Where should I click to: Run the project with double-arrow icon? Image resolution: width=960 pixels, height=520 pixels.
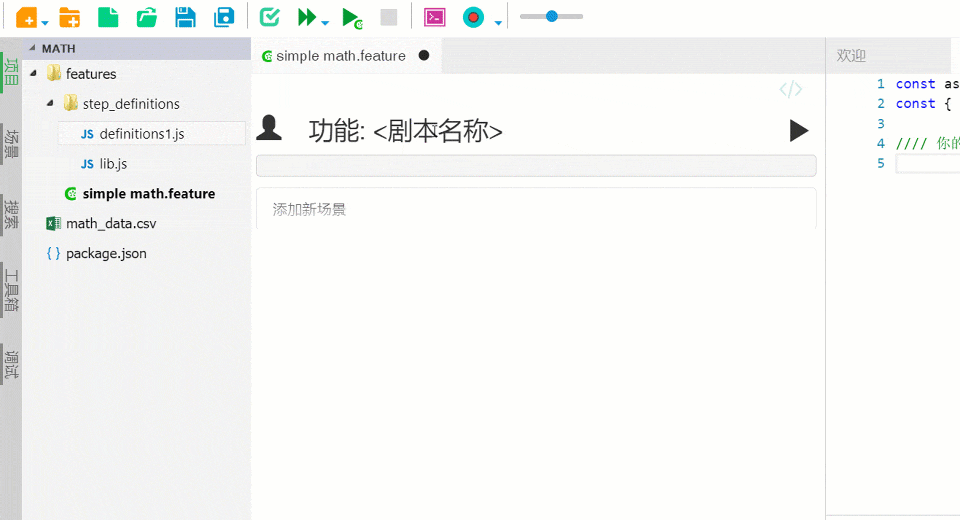tap(307, 17)
